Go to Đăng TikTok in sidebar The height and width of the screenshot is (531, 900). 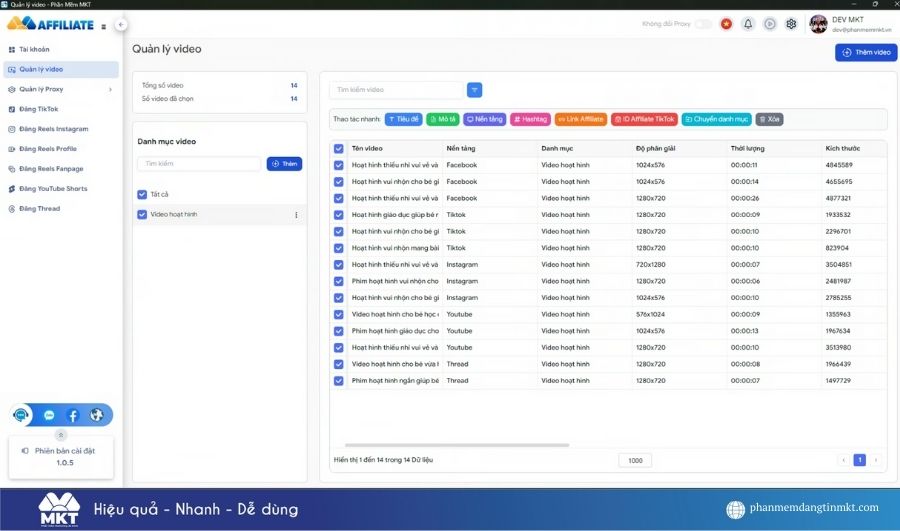point(39,109)
